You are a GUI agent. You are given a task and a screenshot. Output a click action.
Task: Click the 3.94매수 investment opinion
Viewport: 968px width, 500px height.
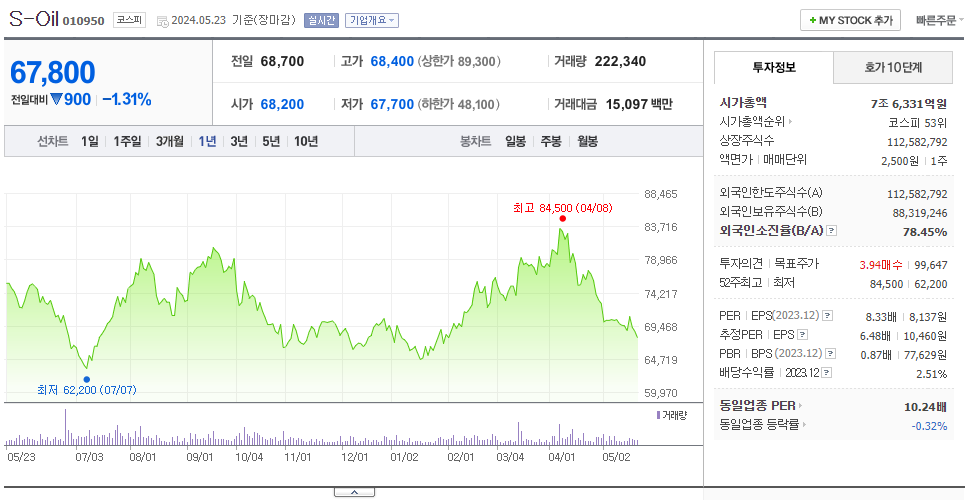coord(881,265)
